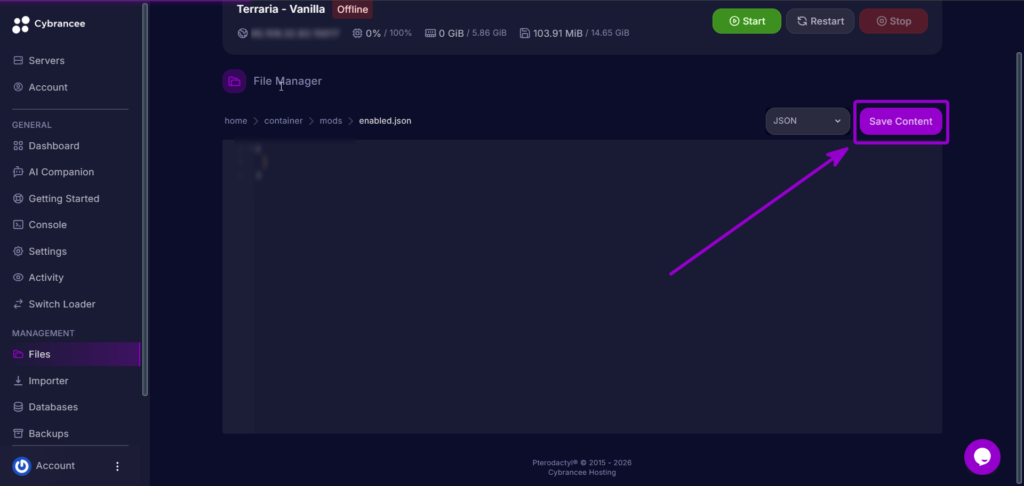Open Servers via its sidebar icon
The width and height of the screenshot is (1024, 486).
tap(18, 61)
